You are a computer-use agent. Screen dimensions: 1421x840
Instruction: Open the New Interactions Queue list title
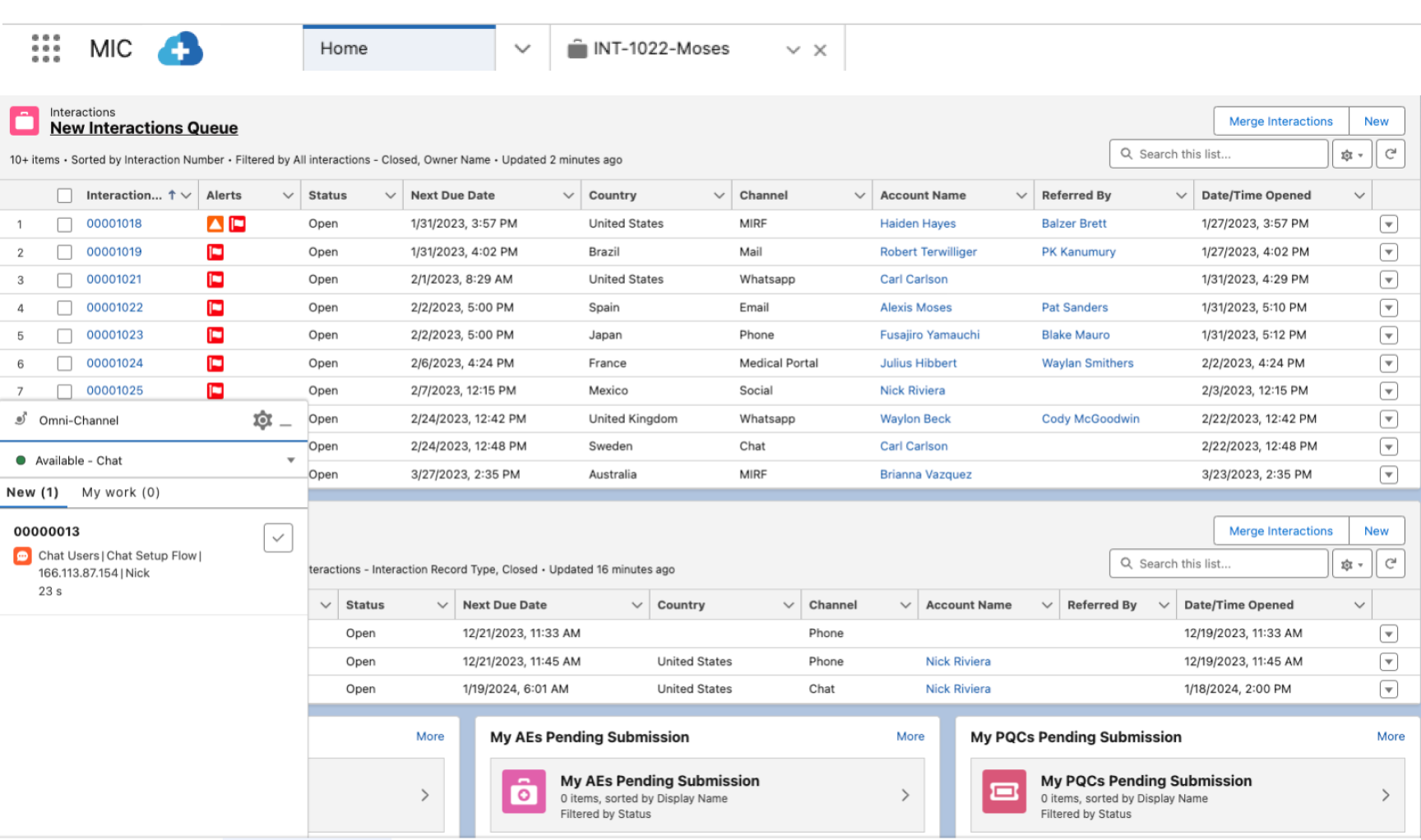pyautogui.click(x=144, y=128)
